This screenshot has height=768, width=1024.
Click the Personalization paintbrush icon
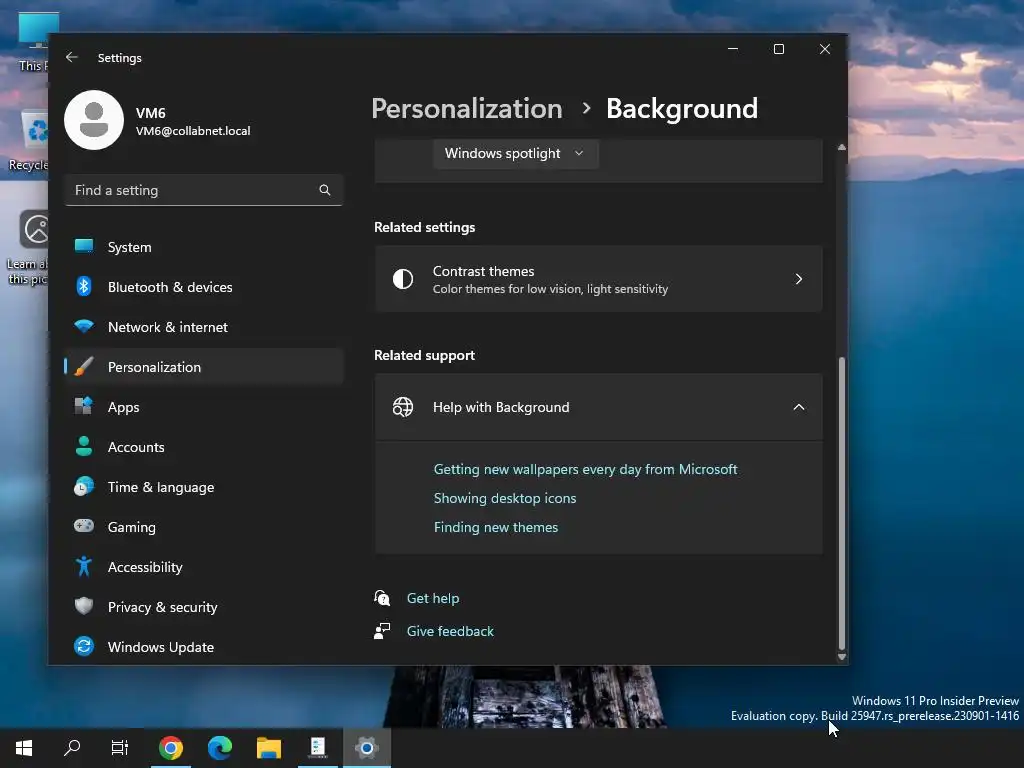tap(84, 366)
